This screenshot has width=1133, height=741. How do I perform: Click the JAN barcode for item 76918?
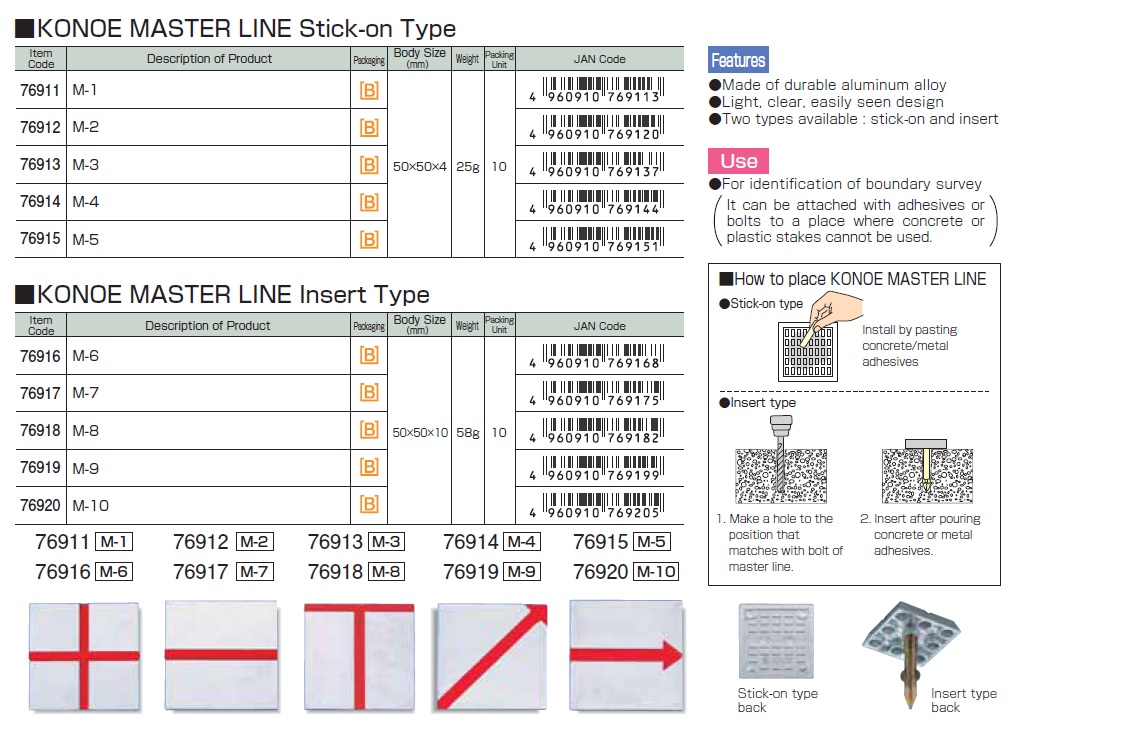coord(600,431)
